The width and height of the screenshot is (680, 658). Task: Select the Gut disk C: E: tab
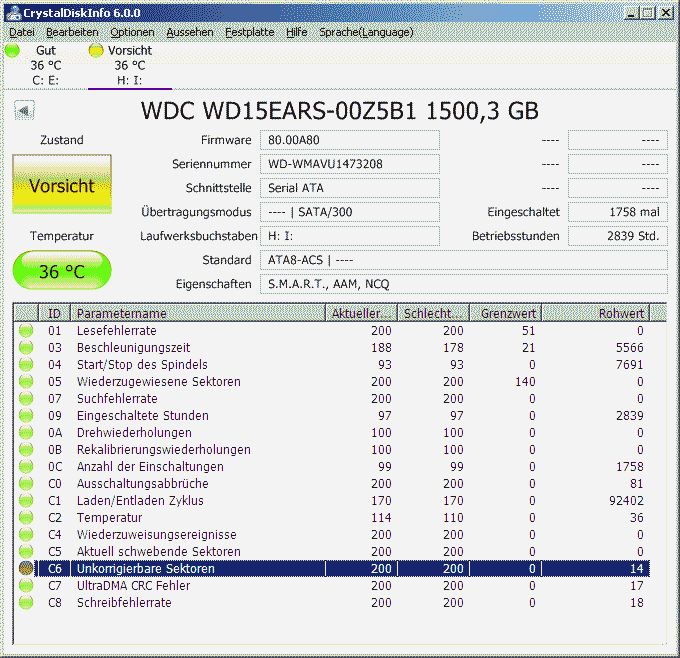(46, 65)
